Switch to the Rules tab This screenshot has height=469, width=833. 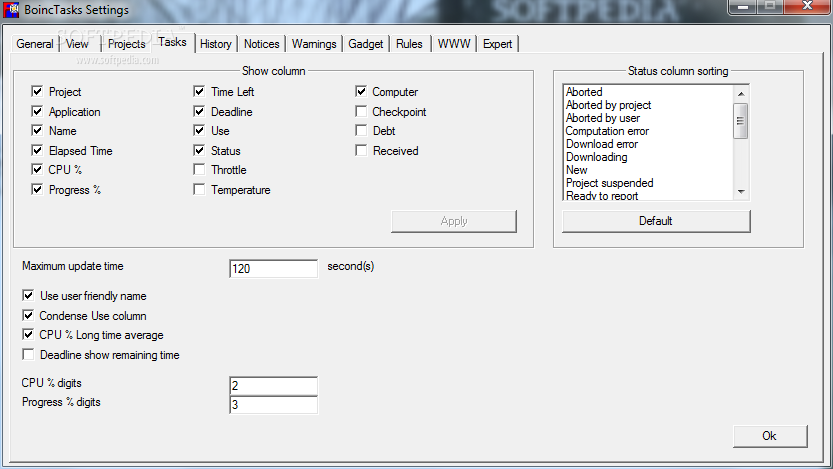[x=409, y=44]
